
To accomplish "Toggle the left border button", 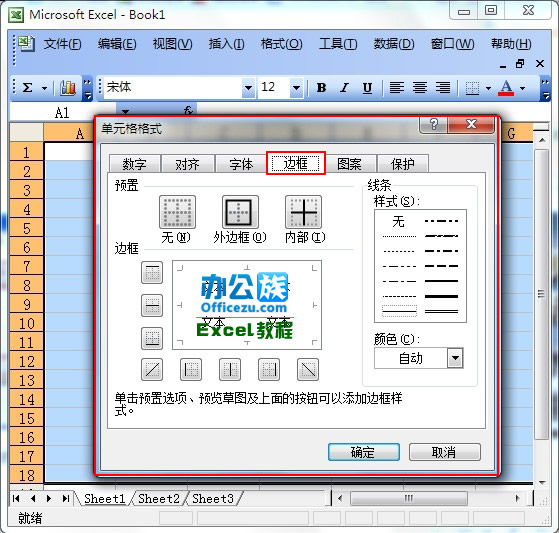I will pyautogui.click(x=191, y=369).
